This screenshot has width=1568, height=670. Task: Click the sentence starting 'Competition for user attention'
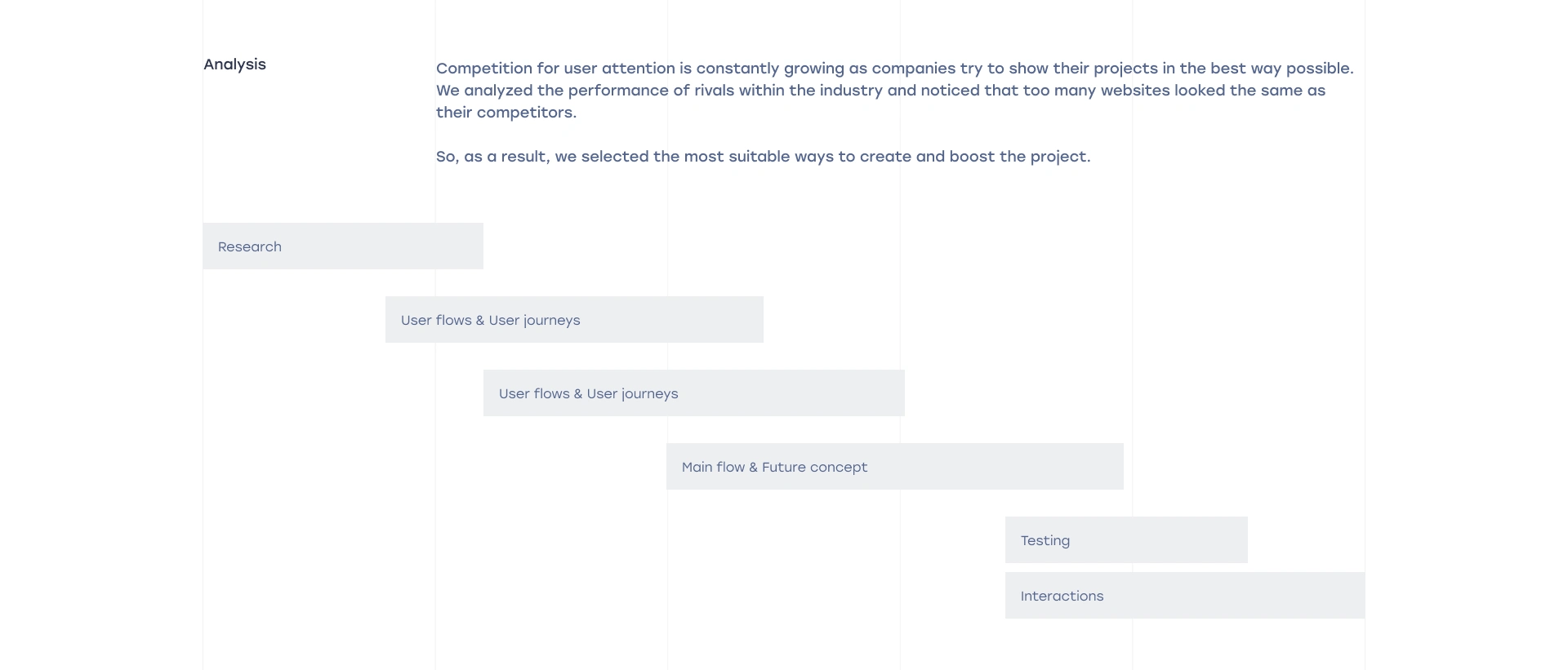tap(894, 69)
